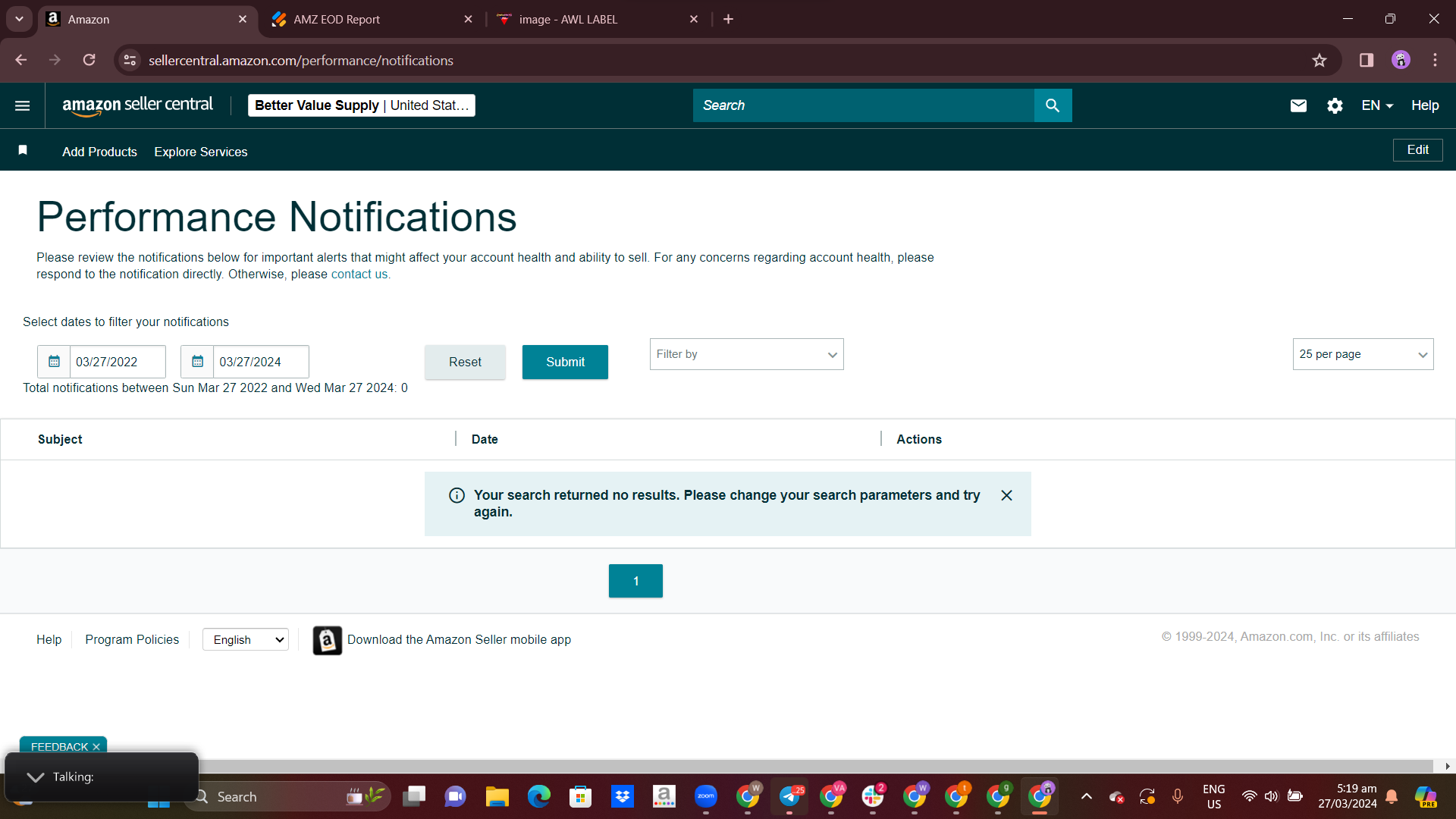Close the image - AWL LABEL tab

click(694, 19)
